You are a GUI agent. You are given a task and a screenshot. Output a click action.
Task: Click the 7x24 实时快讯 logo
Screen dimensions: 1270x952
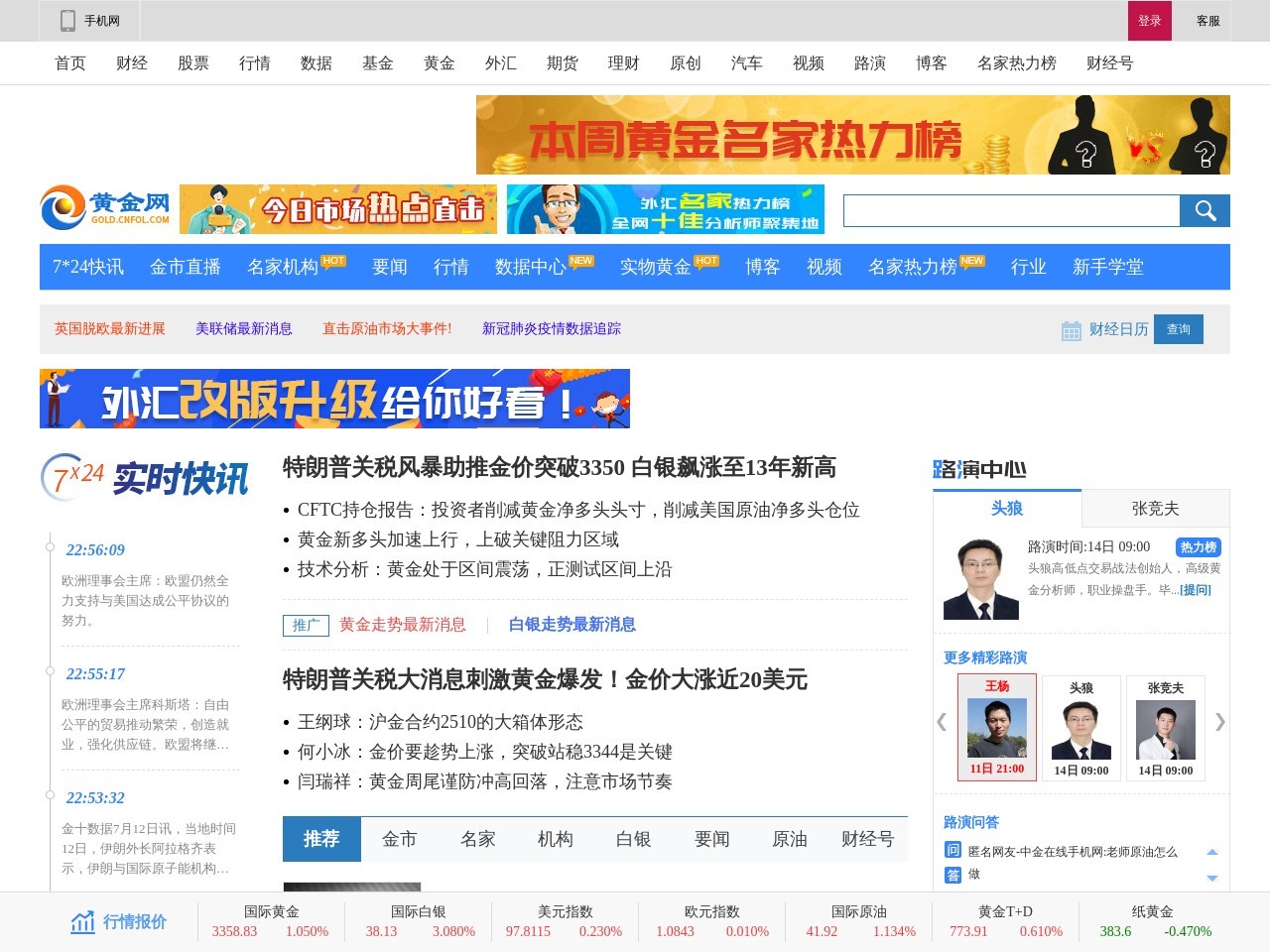coord(145,478)
